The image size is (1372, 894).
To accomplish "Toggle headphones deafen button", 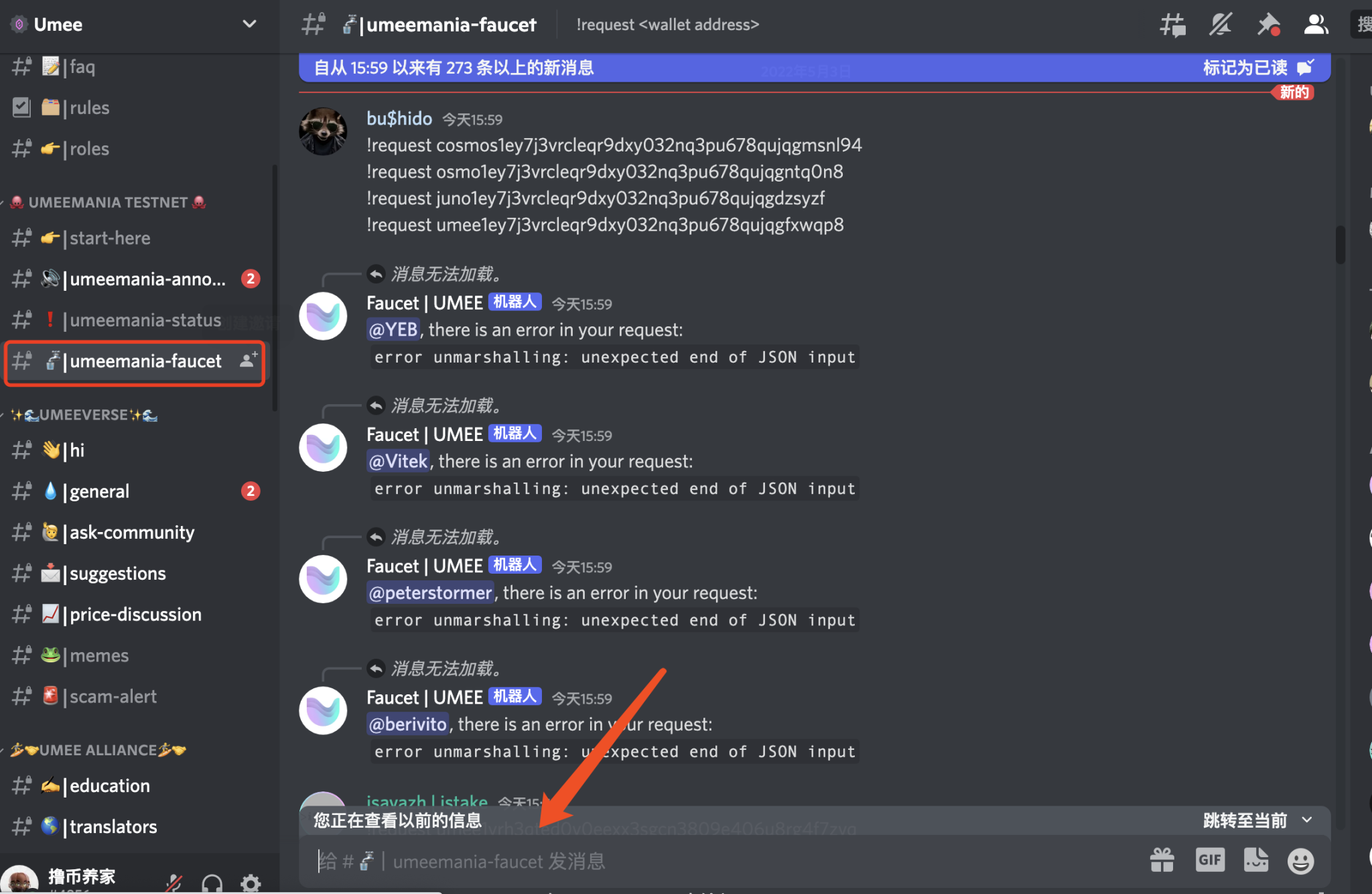I will point(212,883).
